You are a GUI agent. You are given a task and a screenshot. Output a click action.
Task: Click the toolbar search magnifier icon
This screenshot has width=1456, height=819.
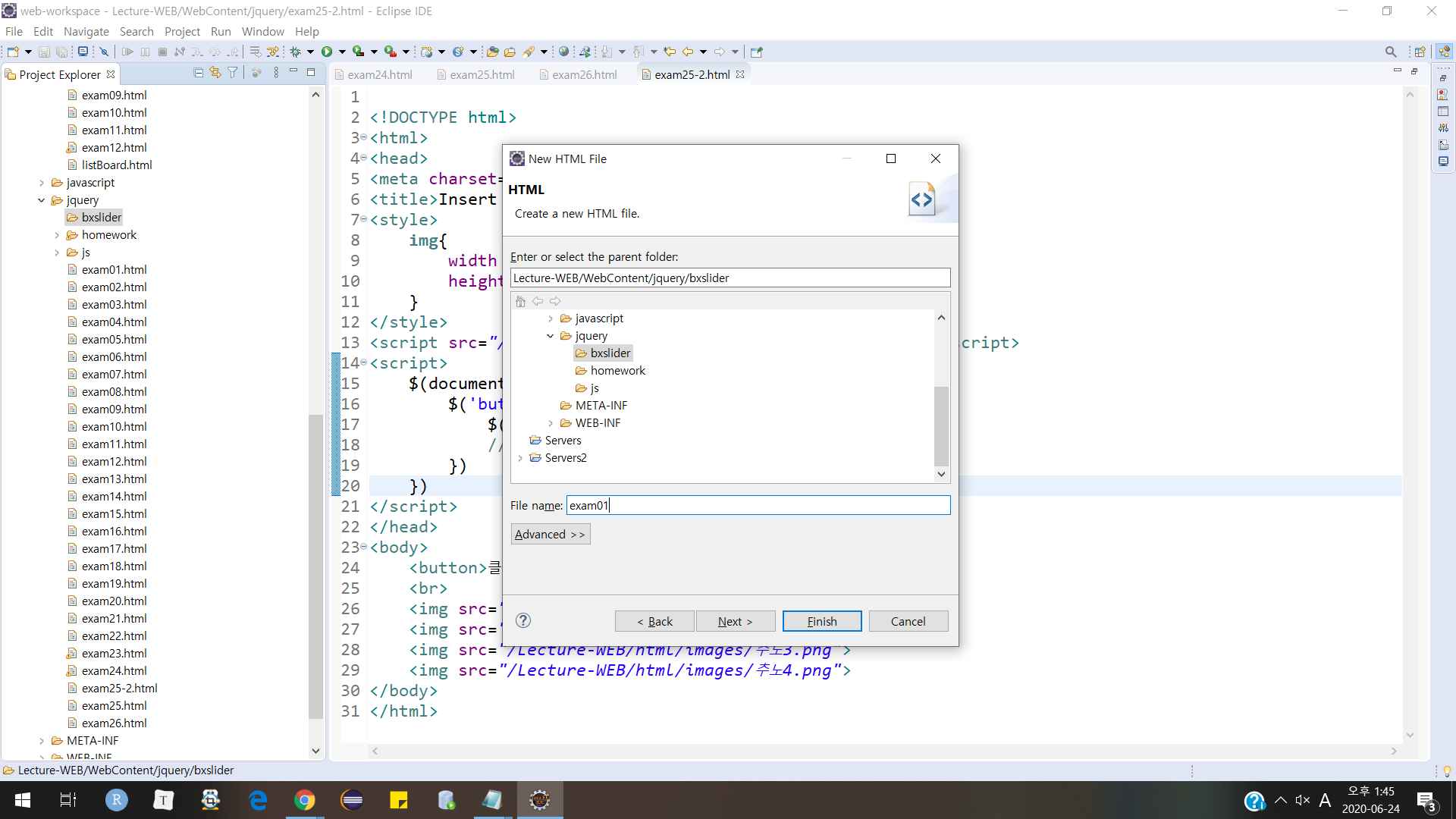click(1390, 52)
